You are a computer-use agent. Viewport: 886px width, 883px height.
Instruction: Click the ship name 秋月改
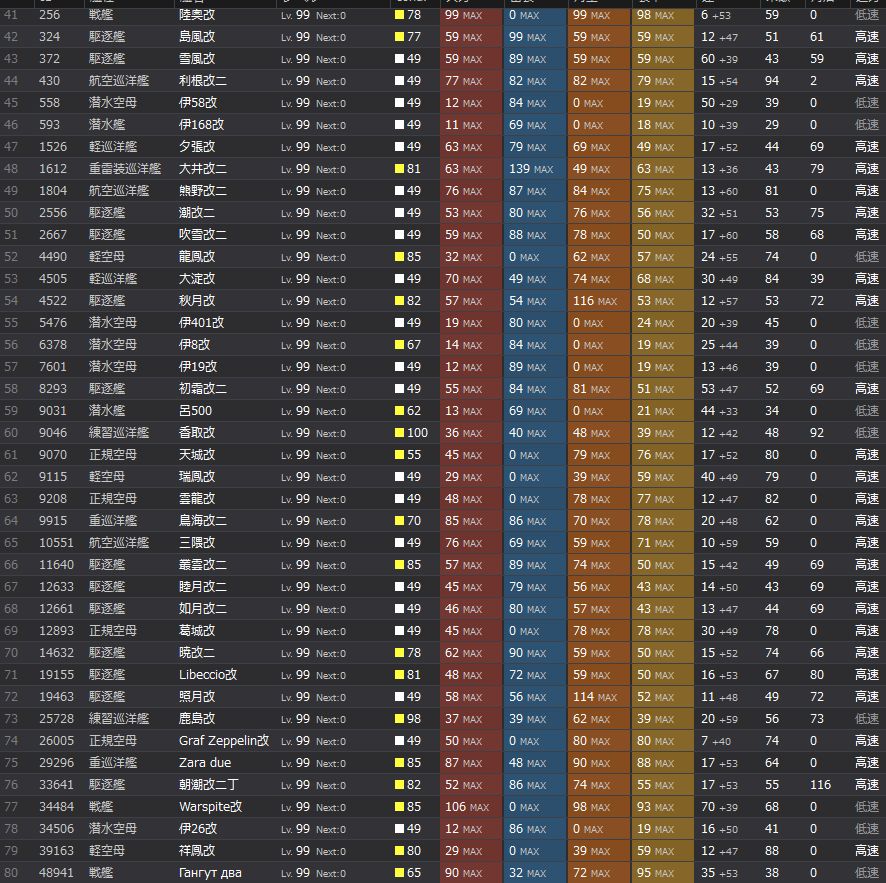[197, 301]
